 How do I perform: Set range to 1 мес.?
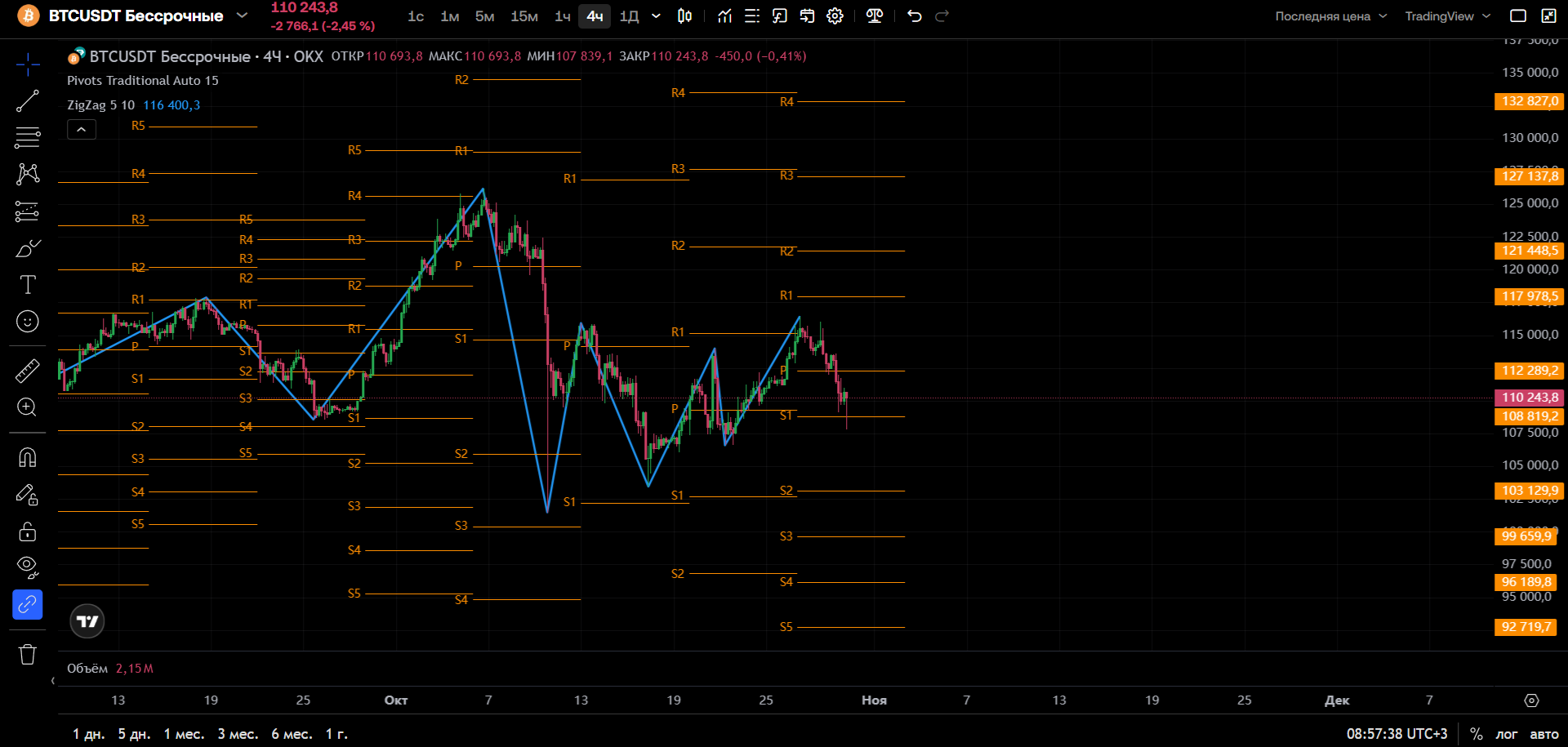click(184, 734)
